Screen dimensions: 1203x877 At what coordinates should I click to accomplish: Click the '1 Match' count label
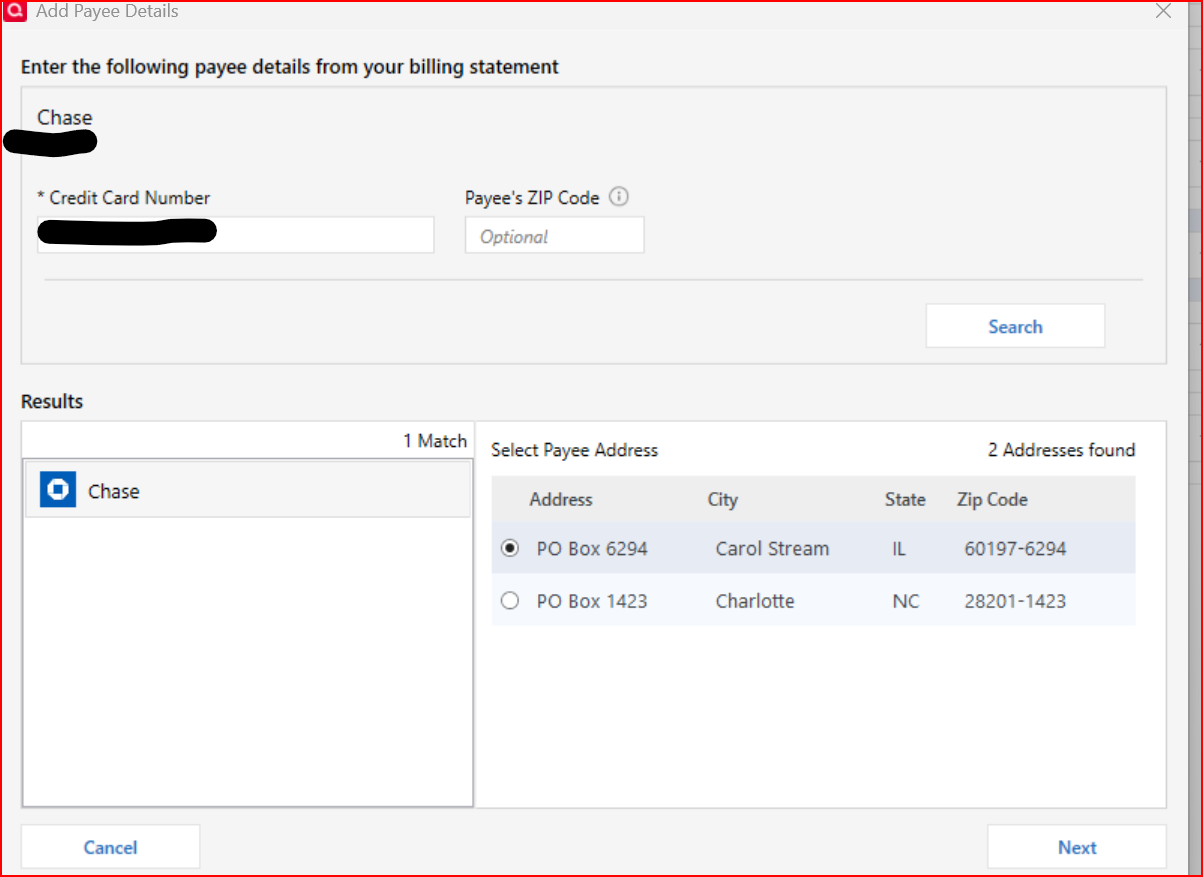435,441
